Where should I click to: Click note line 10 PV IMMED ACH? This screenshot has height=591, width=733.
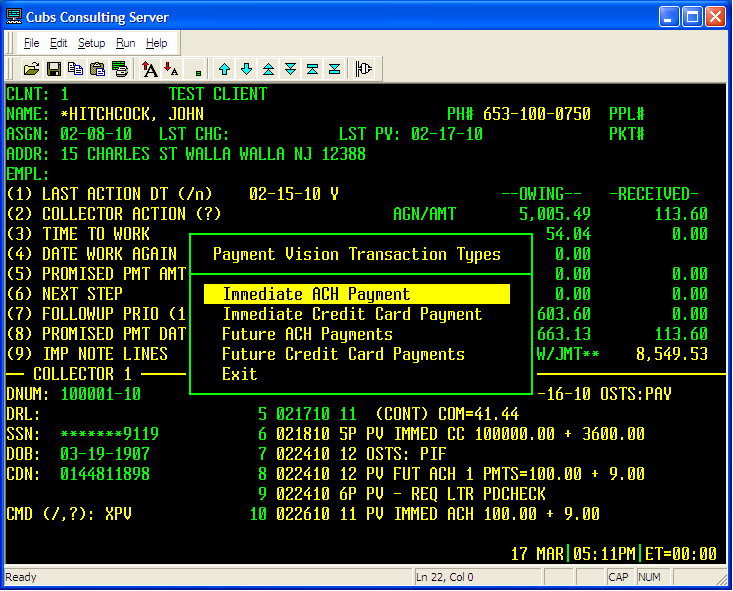tap(424, 514)
